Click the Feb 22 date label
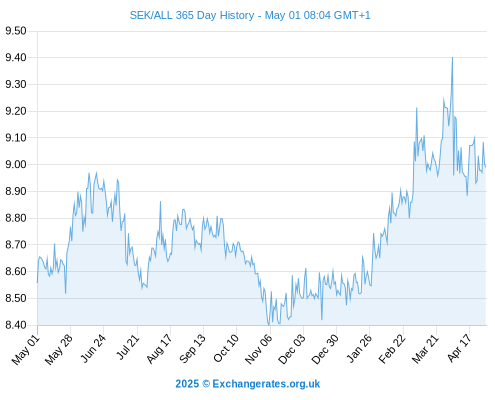The image size is (495, 400). 392,349
